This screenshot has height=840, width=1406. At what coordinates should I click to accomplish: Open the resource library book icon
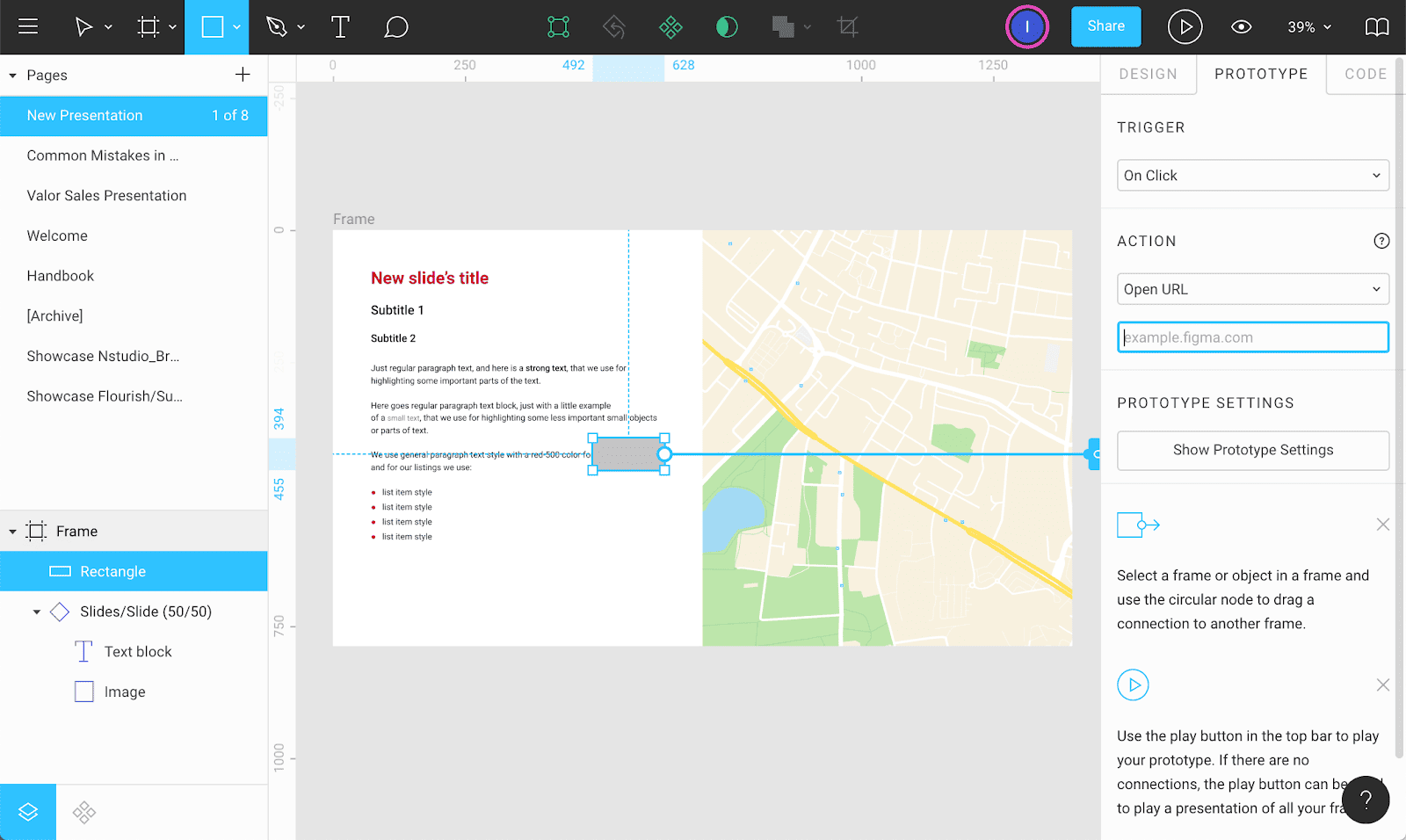(x=1376, y=26)
